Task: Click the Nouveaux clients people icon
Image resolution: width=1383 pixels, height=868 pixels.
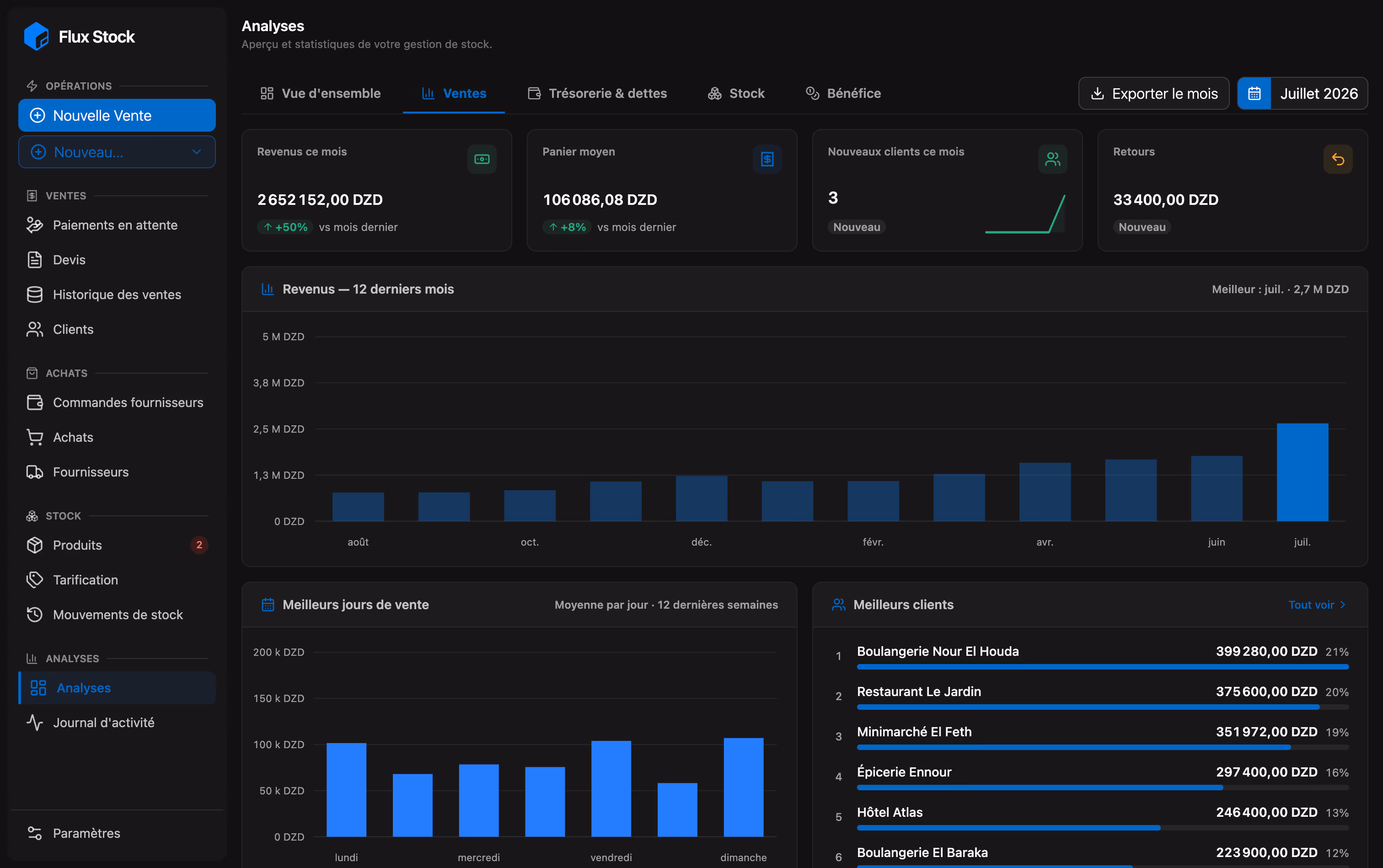Action: click(1052, 159)
